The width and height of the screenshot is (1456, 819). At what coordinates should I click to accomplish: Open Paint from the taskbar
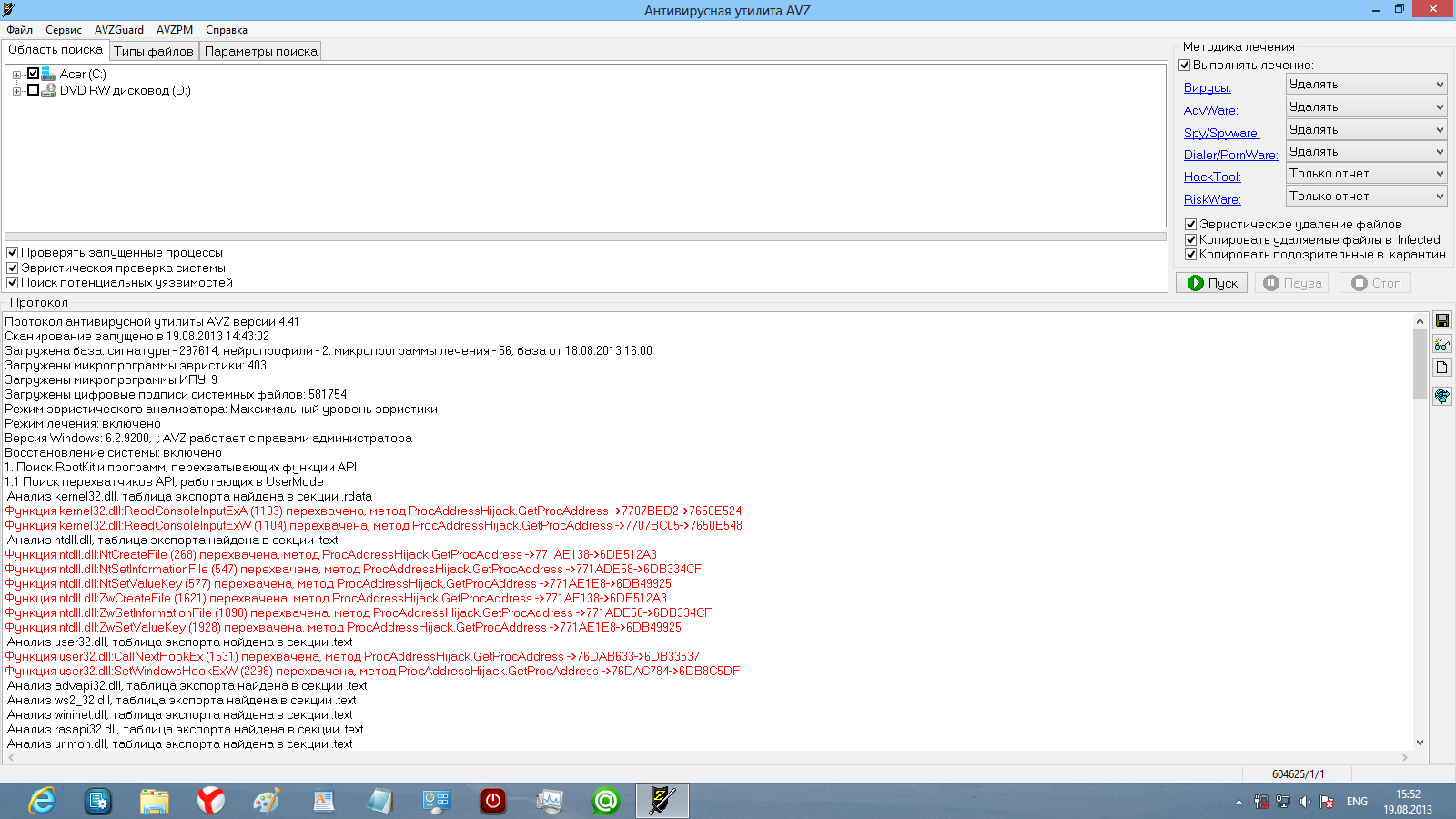click(x=268, y=801)
